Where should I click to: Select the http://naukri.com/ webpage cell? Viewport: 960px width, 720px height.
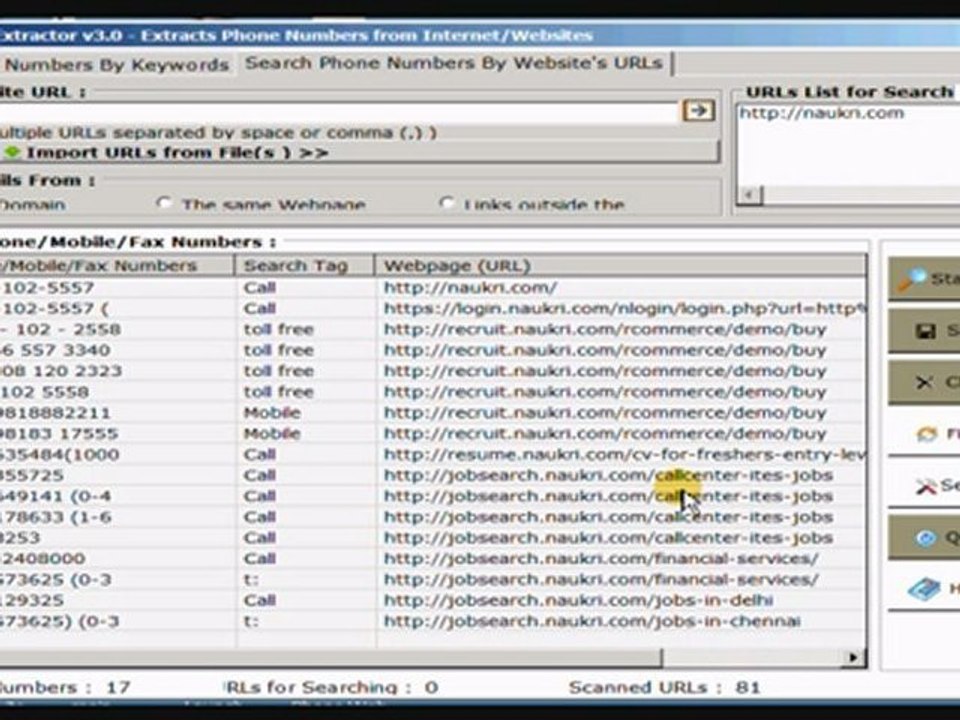470,287
